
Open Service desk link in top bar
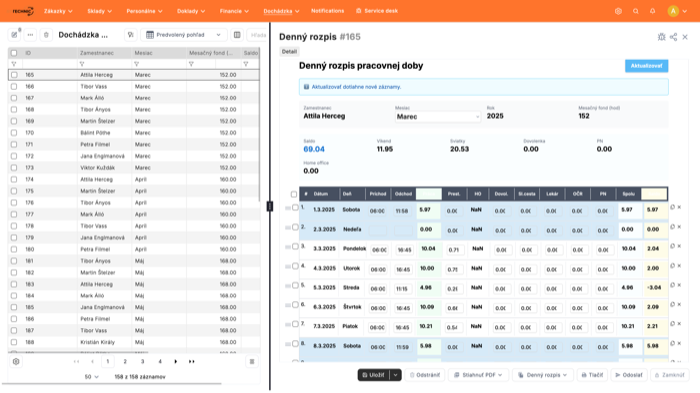pos(377,11)
